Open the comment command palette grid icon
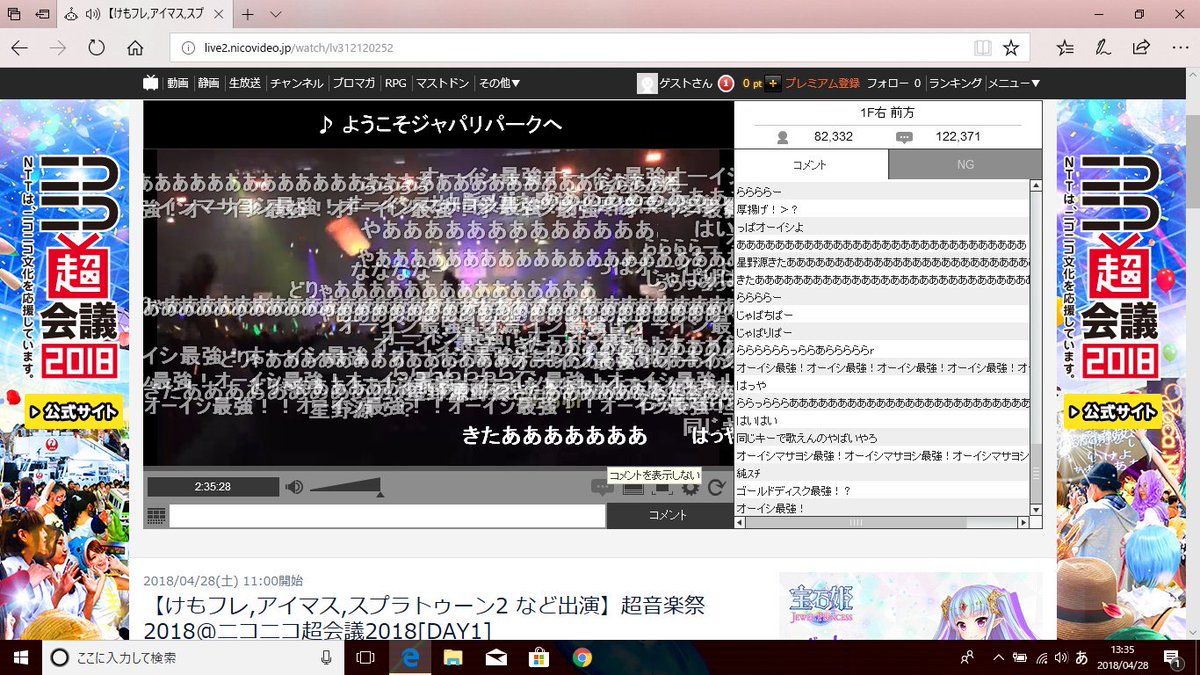Screen dimensions: 1200x675 pos(156,516)
